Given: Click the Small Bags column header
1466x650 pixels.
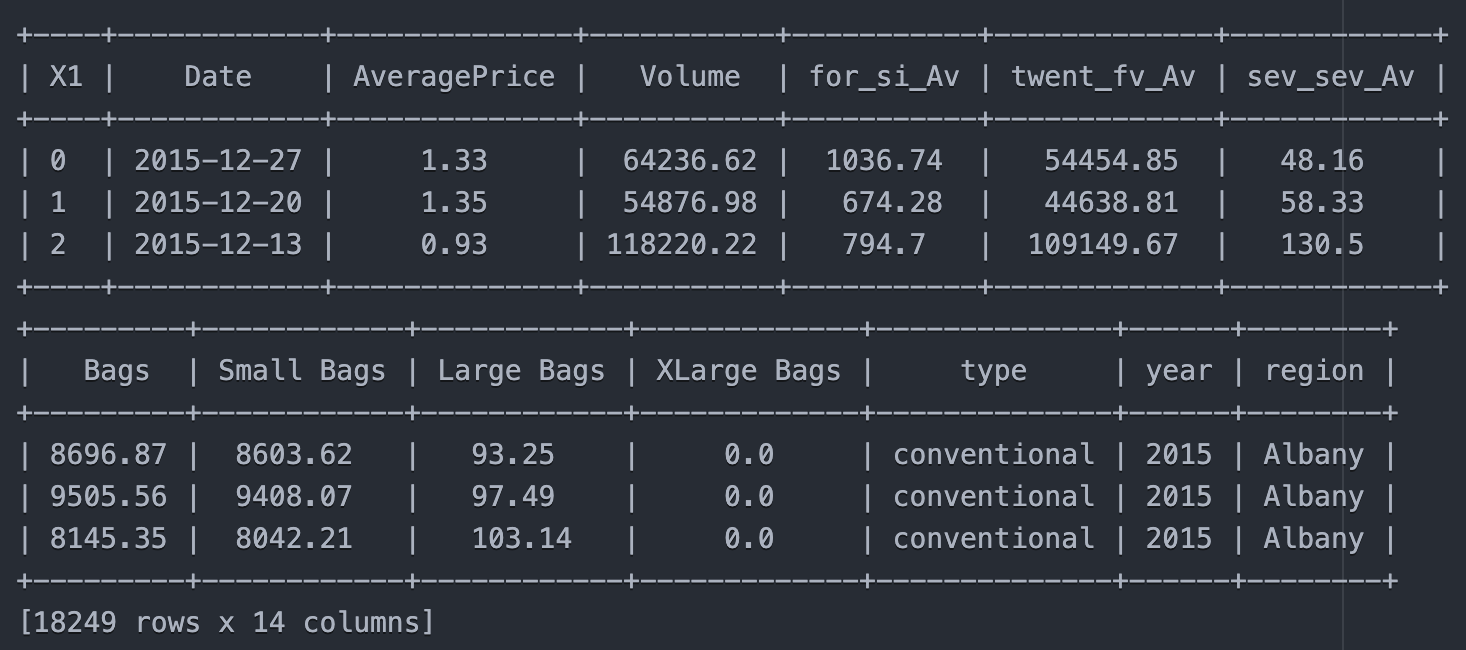Looking at the screenshot, I should (x=302, y=371).
